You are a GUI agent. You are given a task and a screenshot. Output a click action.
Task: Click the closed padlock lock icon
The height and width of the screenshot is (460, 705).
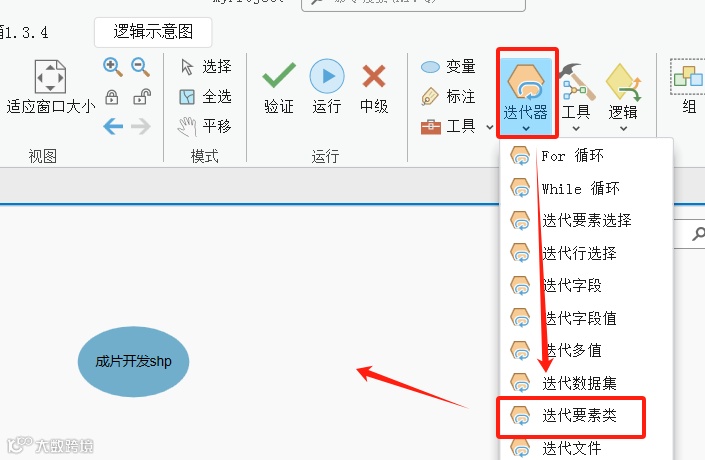[112, 97]
